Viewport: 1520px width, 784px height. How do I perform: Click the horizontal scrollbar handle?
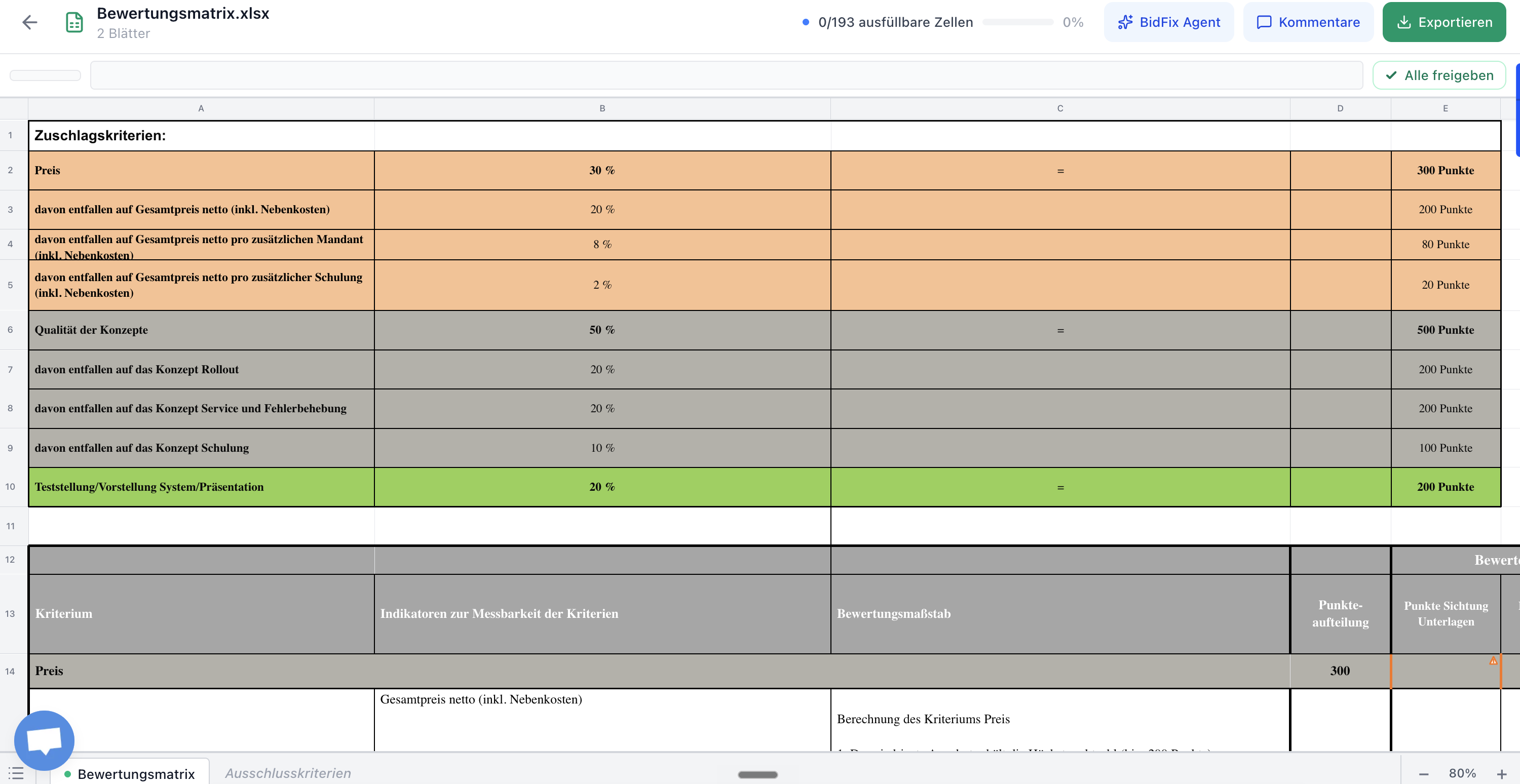tap(757, 774)
